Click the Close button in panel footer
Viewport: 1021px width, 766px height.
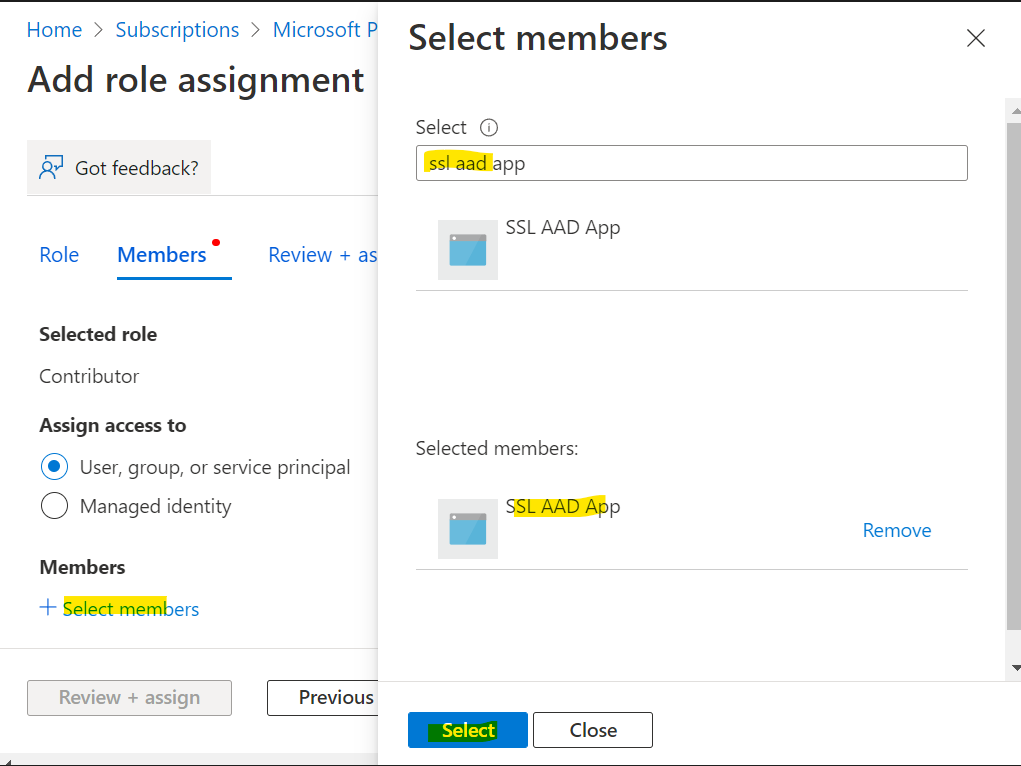coord(593,730)
